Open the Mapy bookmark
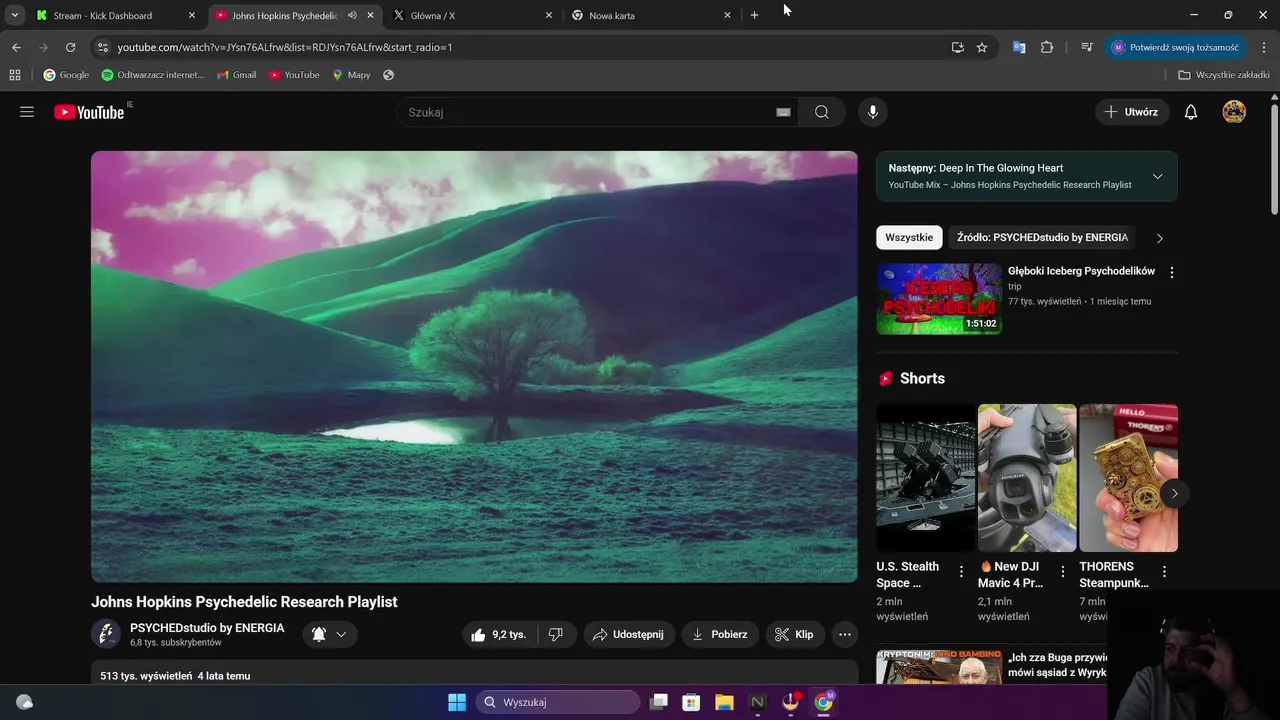The image size is (1280, 720). pos(351,75)
